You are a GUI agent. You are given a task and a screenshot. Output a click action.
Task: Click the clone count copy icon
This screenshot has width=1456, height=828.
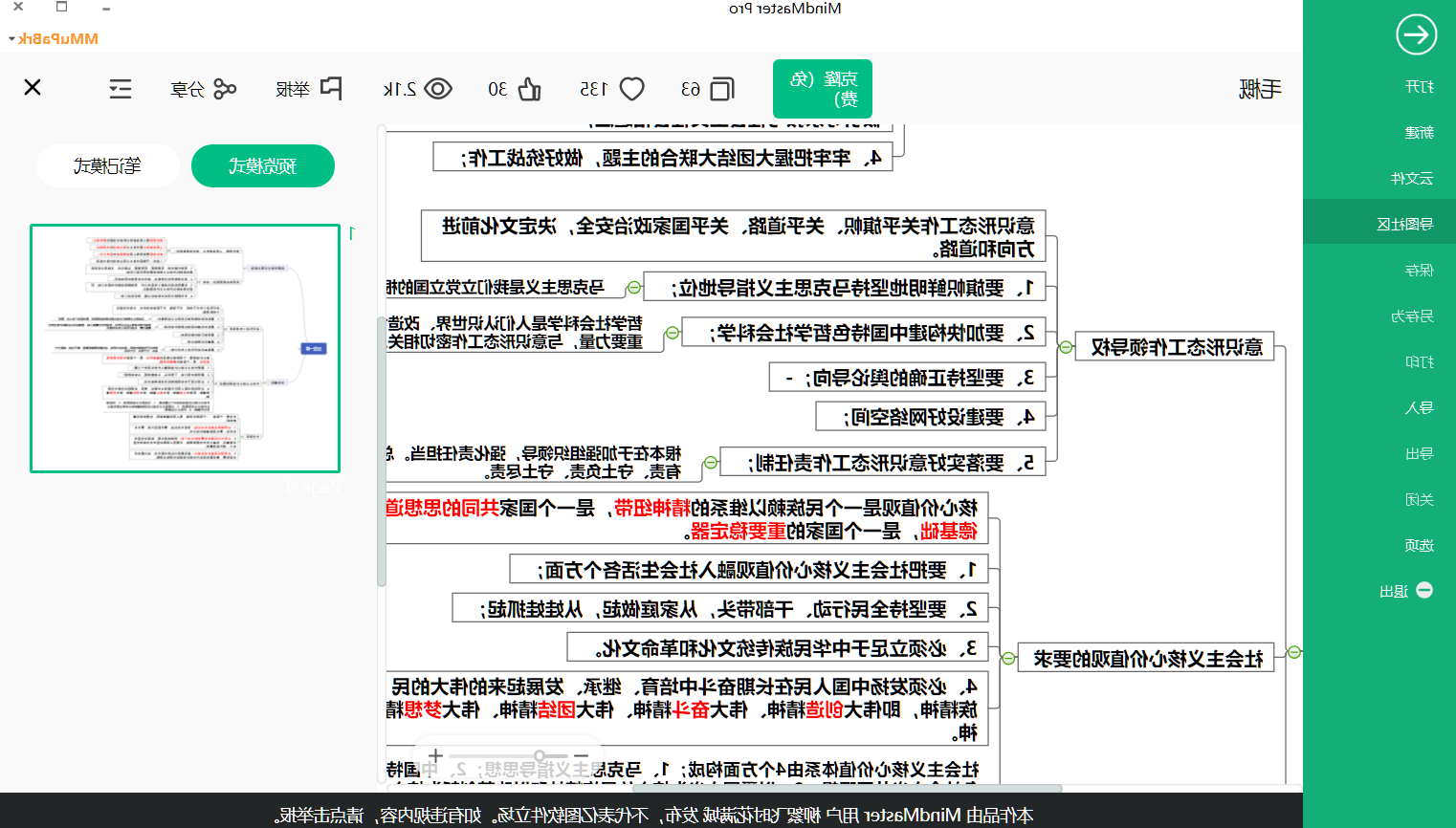coord(722,89)
